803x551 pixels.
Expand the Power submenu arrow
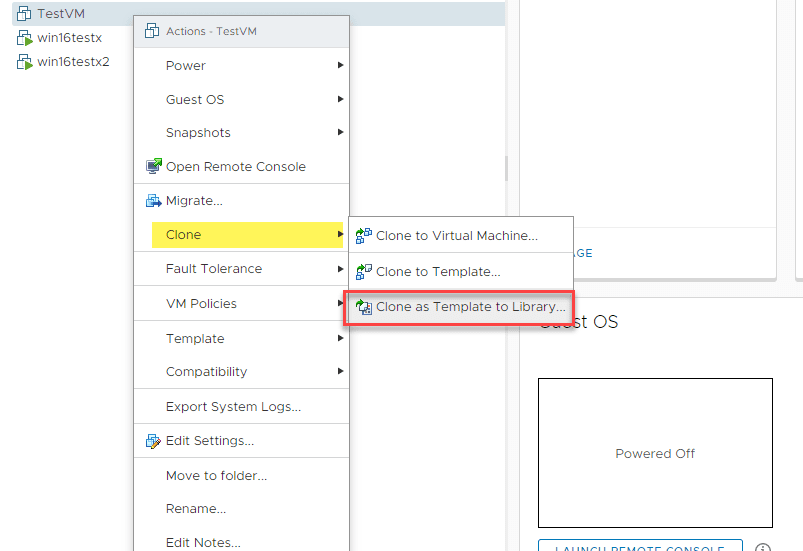340,65
